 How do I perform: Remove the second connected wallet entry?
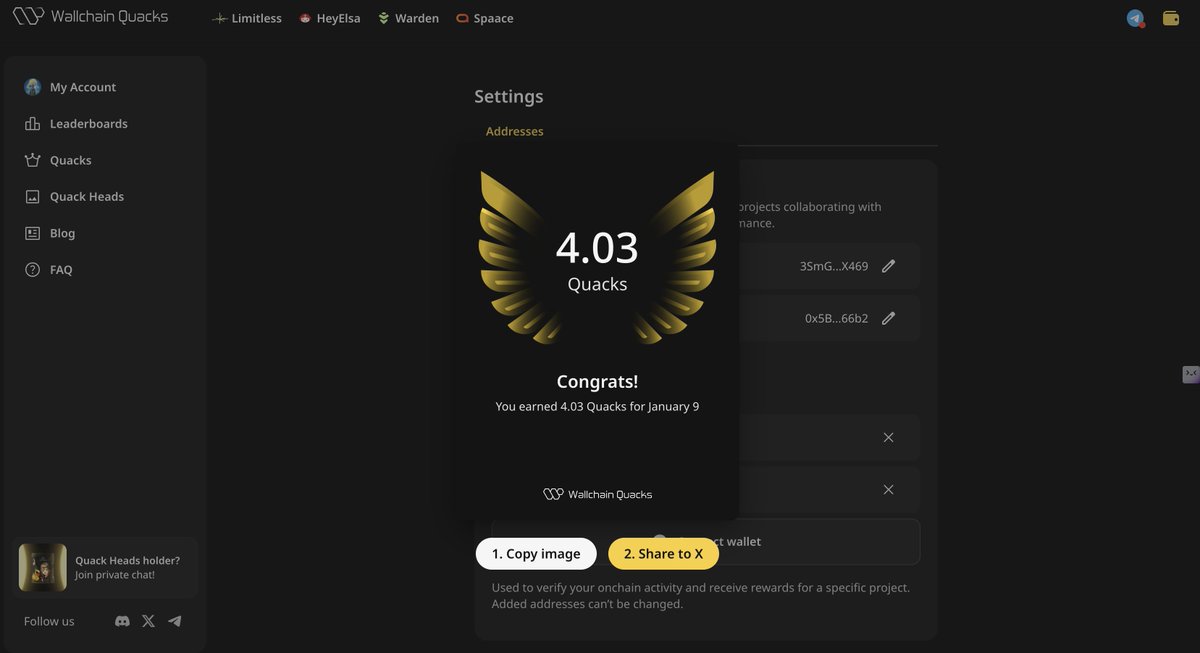click(x=888, y=490)
